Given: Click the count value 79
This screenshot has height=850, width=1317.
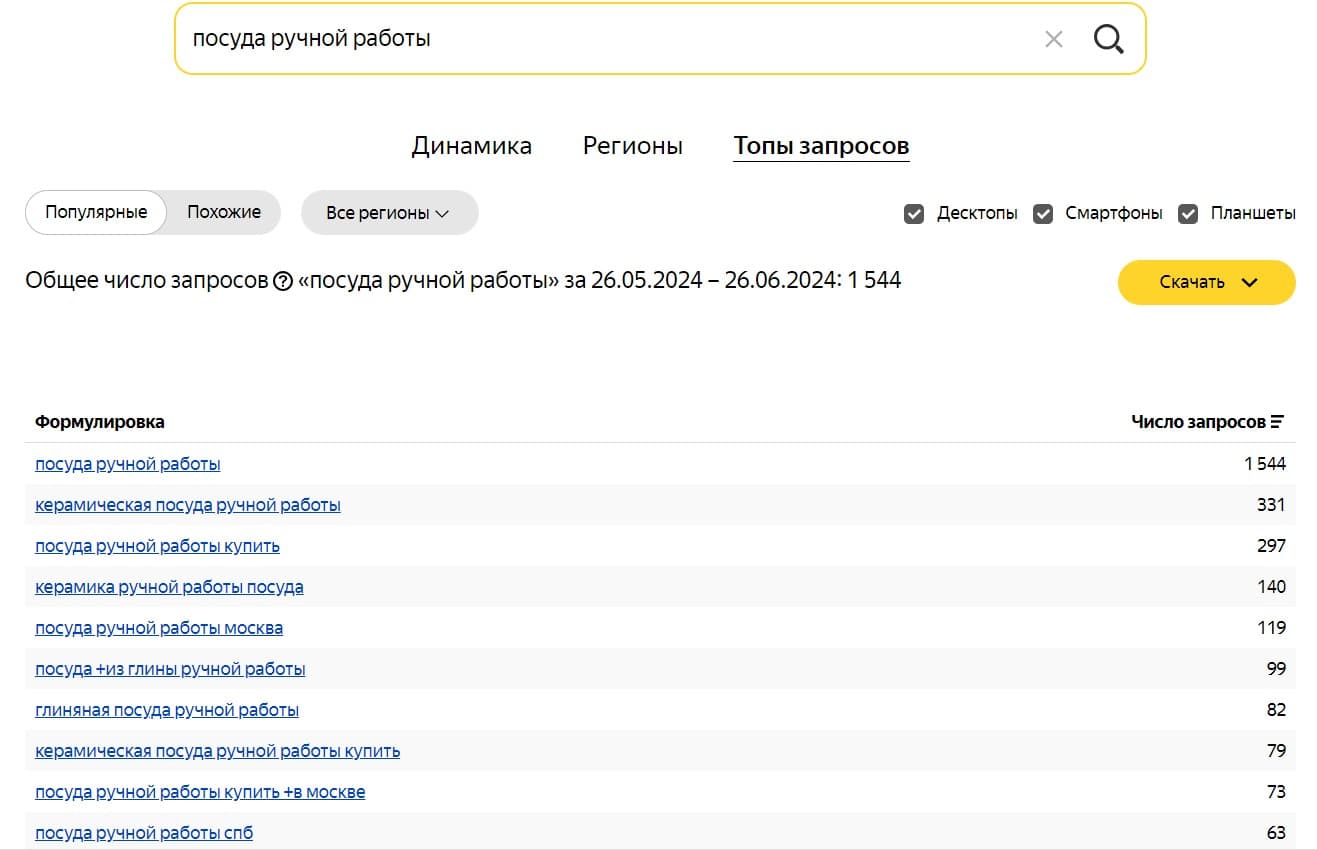Looking at the screenshot, I should point(1276,751).
